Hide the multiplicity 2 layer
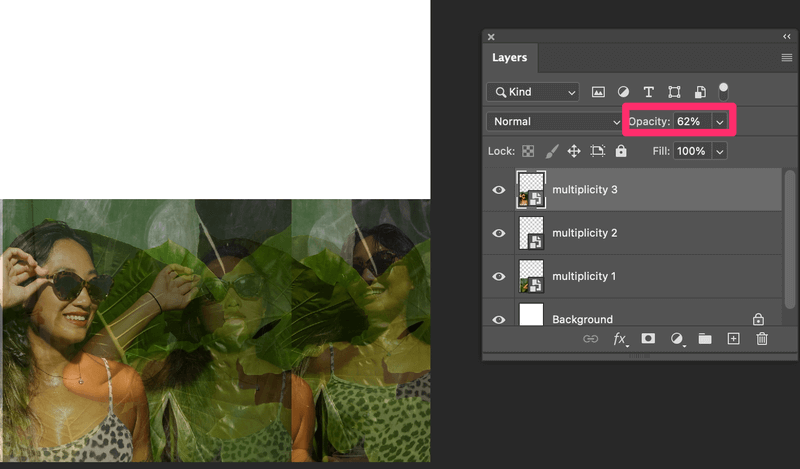 [x=499, y=233]
